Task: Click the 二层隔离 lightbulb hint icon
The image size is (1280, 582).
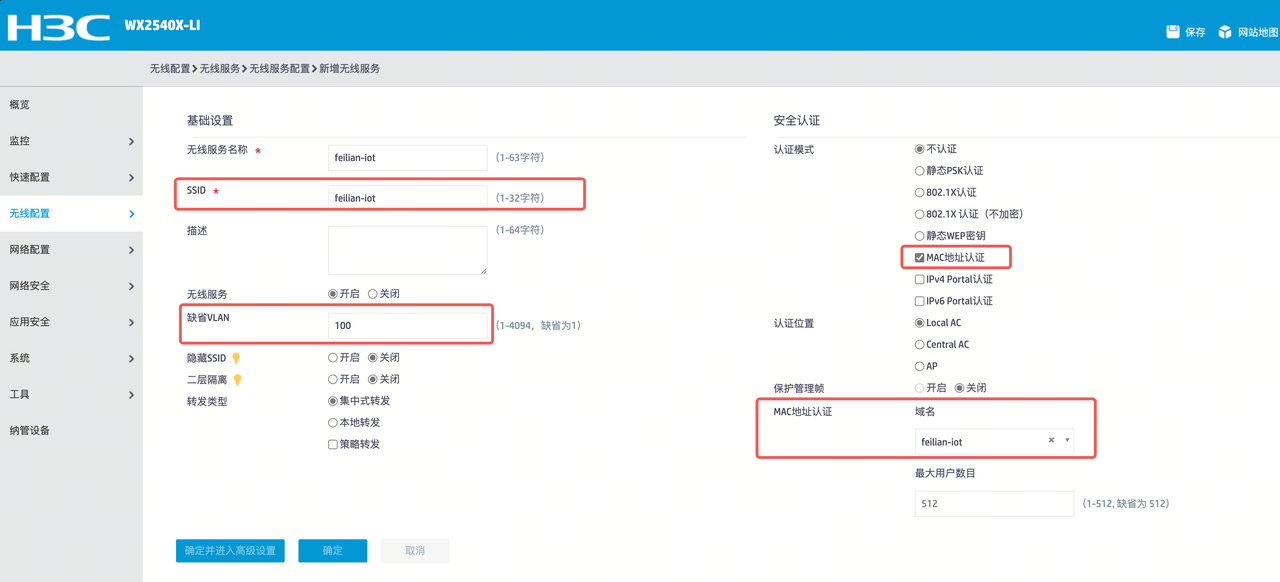Action: pyautogui.click(x=237, y=380)
